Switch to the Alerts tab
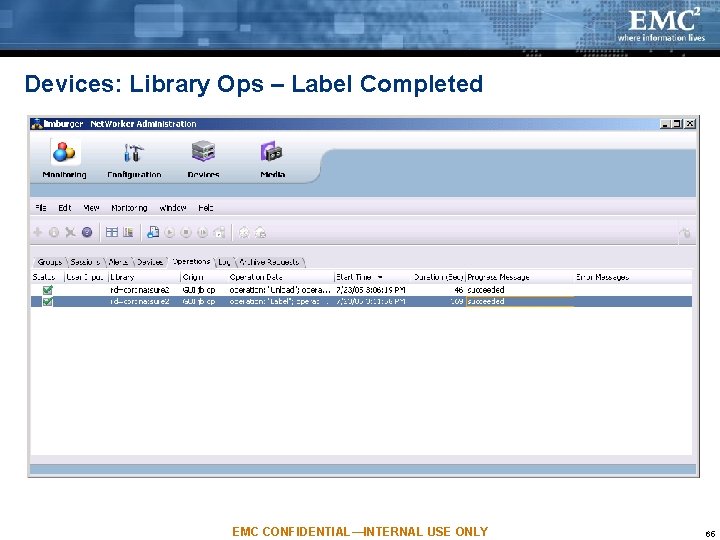The width and height of the screenshot is (720, 540). (x=118, y=262)
